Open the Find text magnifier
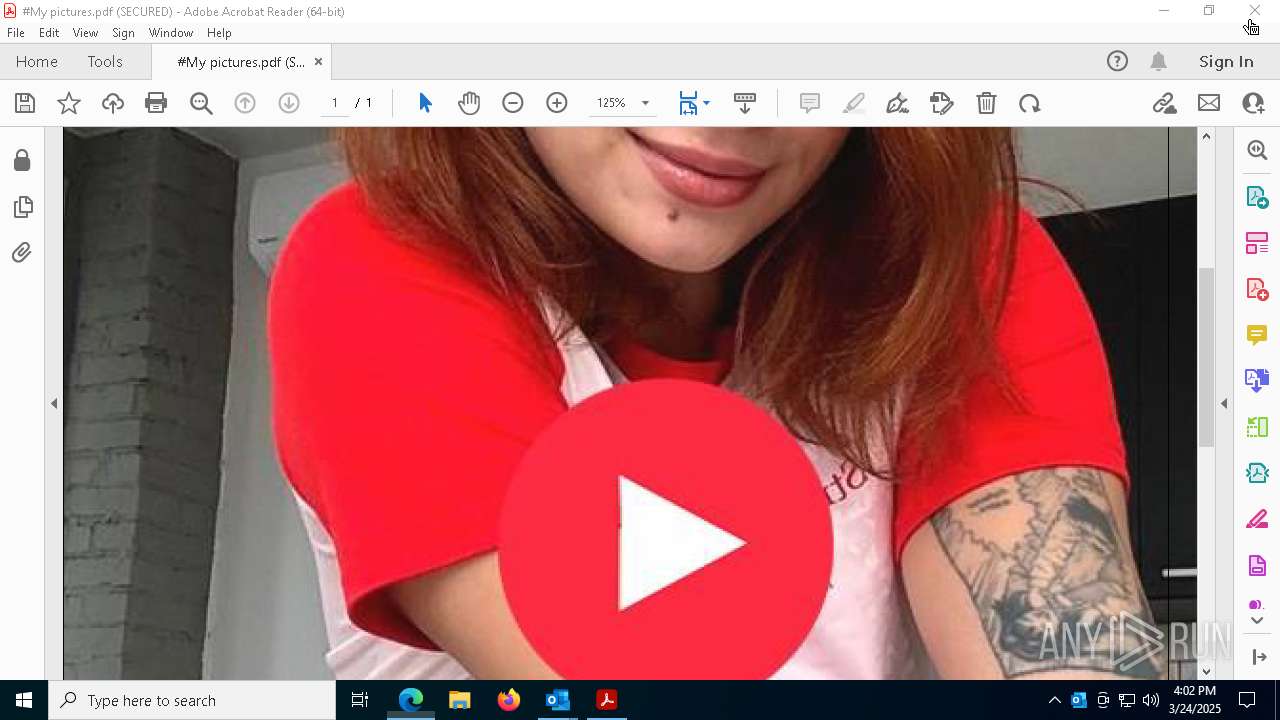 [201, 103]
